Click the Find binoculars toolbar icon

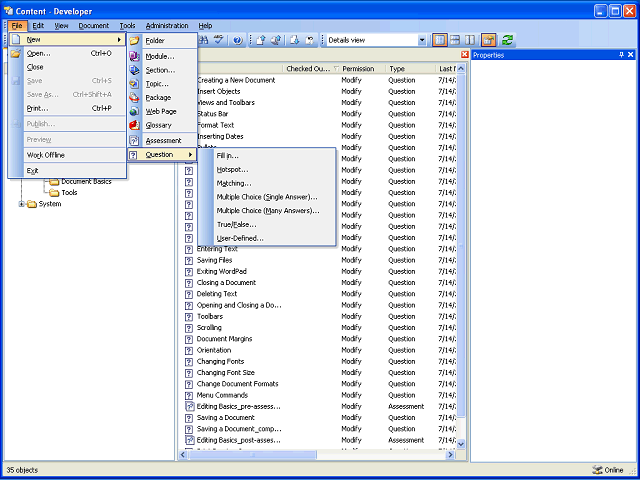point(204,40)
